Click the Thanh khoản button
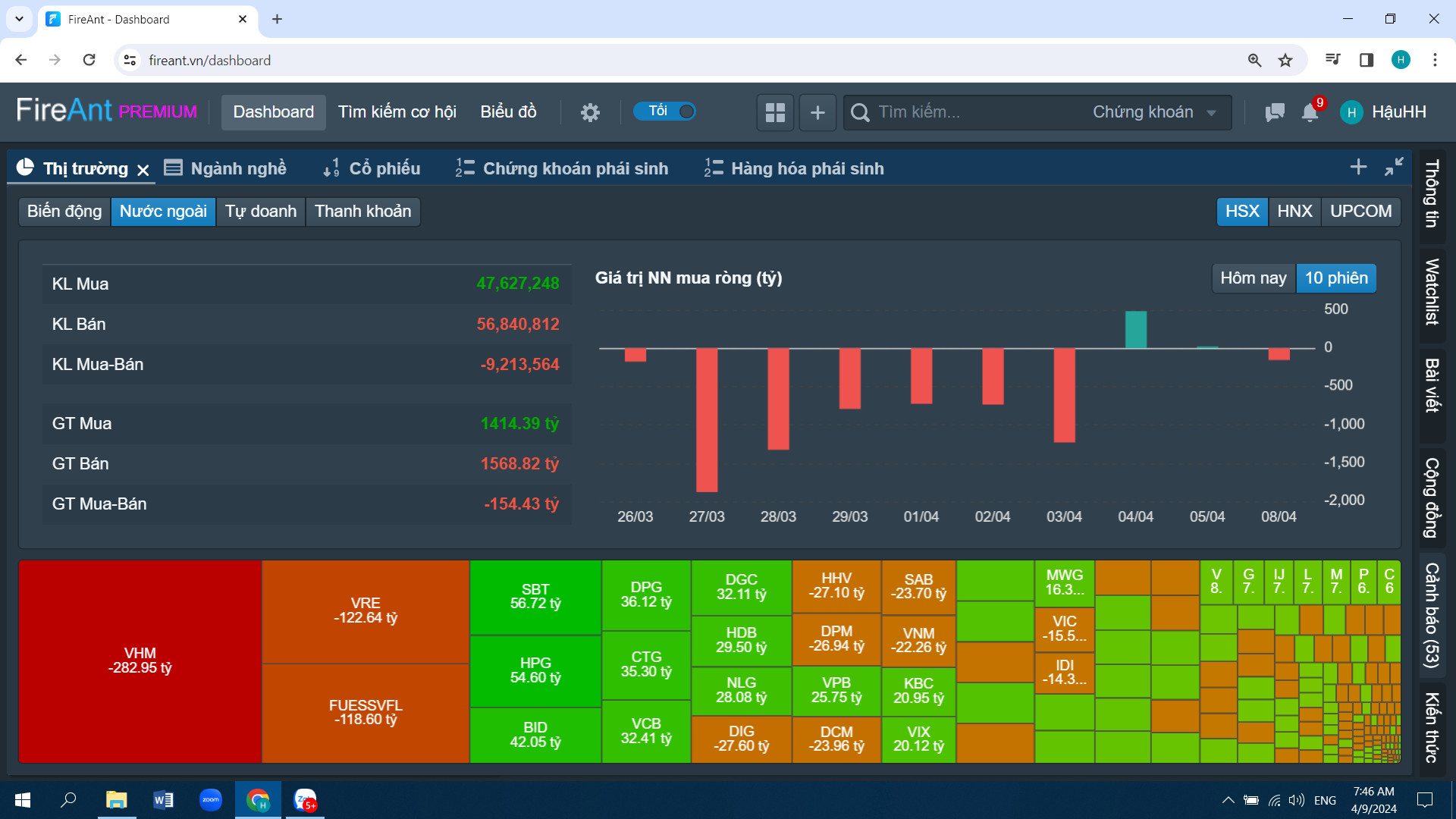The width and height of the screenshot is (1456, 819). 362,211
